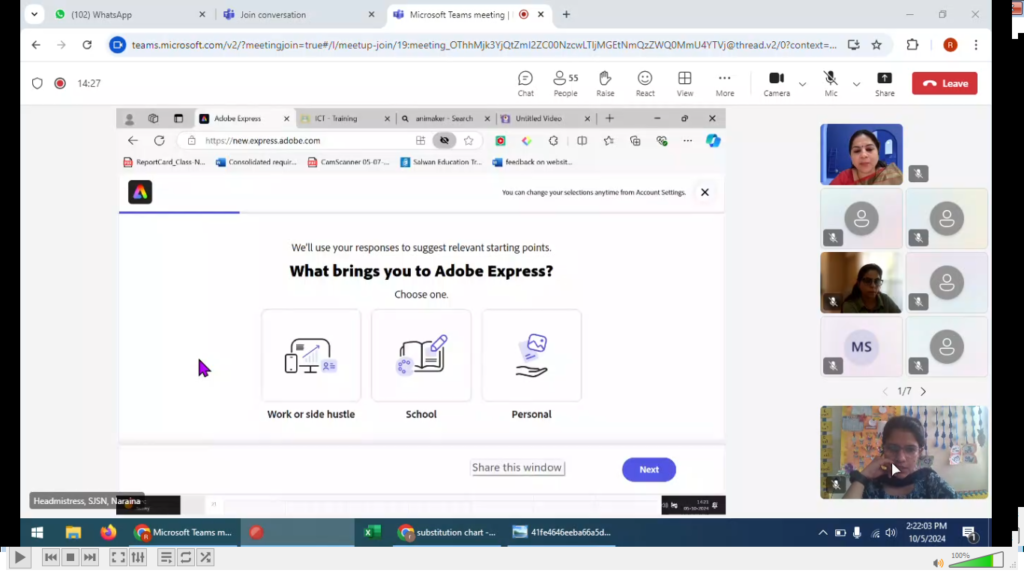Open Chrome's three-dot menu
This screenshot has height=576, width=1024.
pos(976,45)
